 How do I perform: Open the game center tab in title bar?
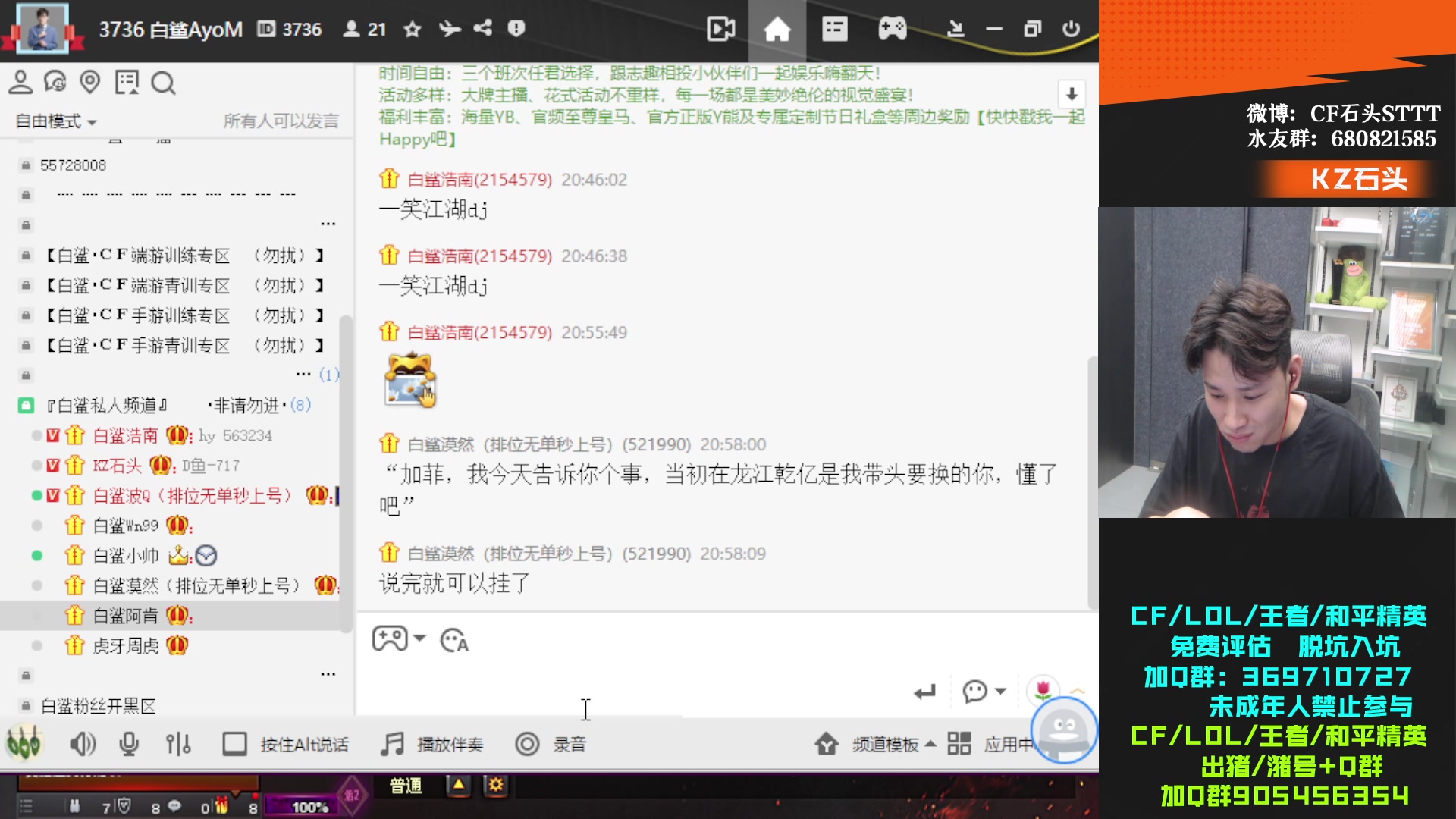(x=892, y=29)
